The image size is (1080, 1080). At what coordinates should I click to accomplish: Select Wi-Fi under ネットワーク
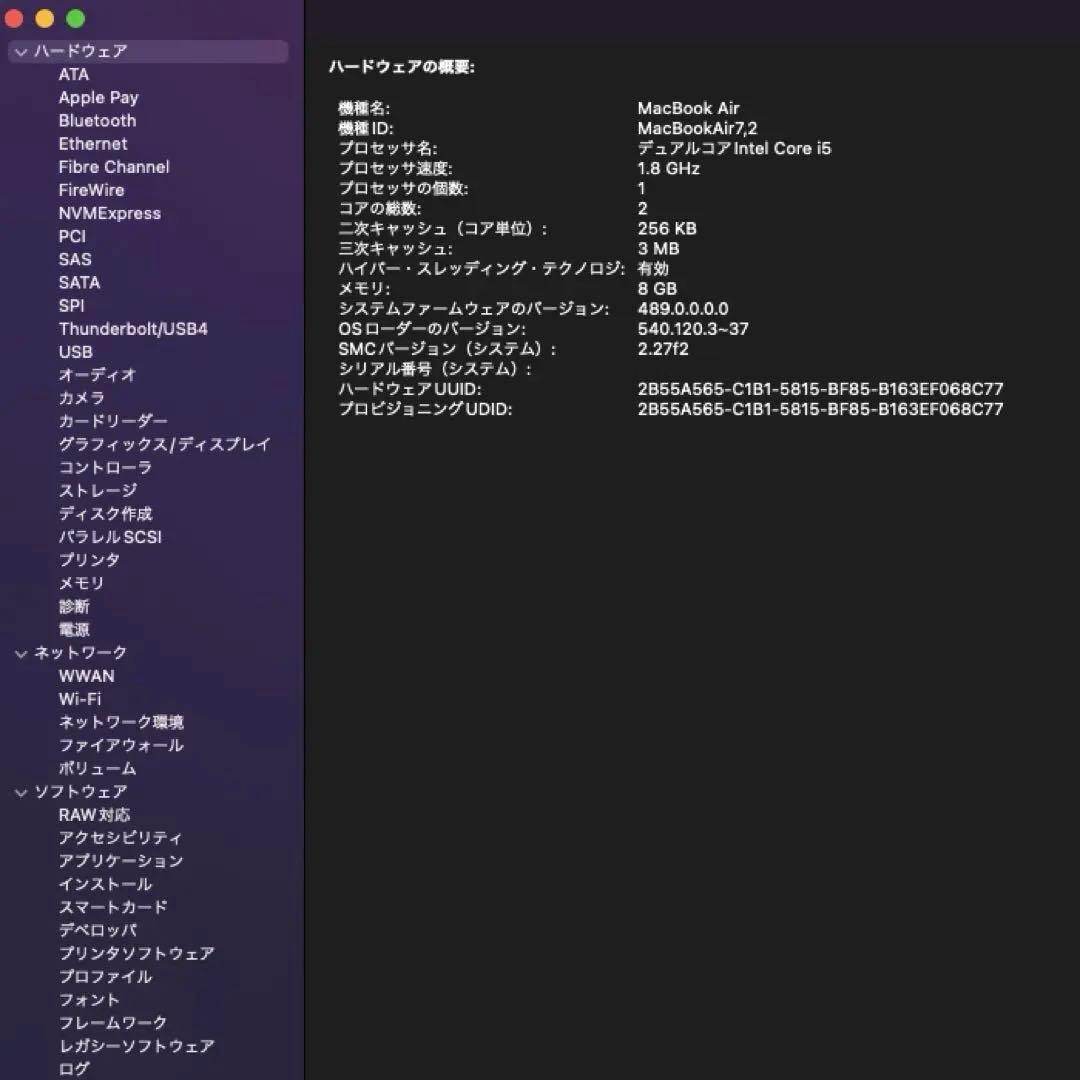coord(79,698)
